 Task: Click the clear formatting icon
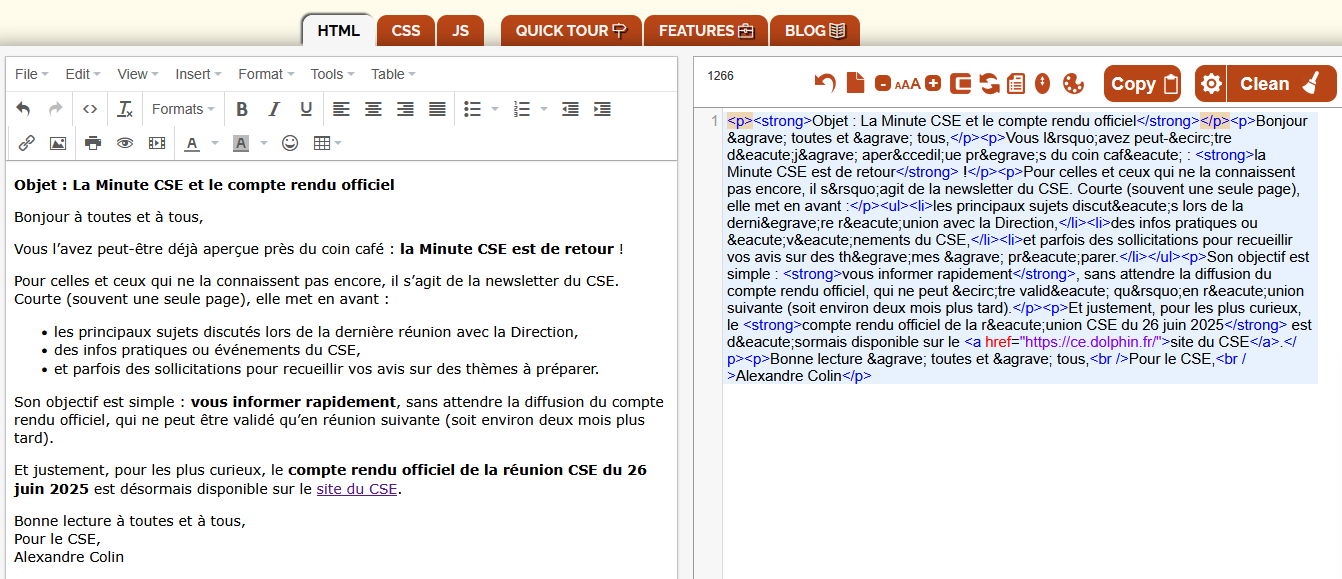point(125,109)
